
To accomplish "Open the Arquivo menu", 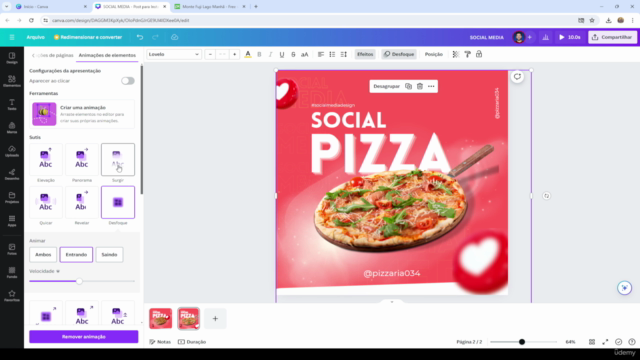I will pyautogui.click(x=36, y=37).
